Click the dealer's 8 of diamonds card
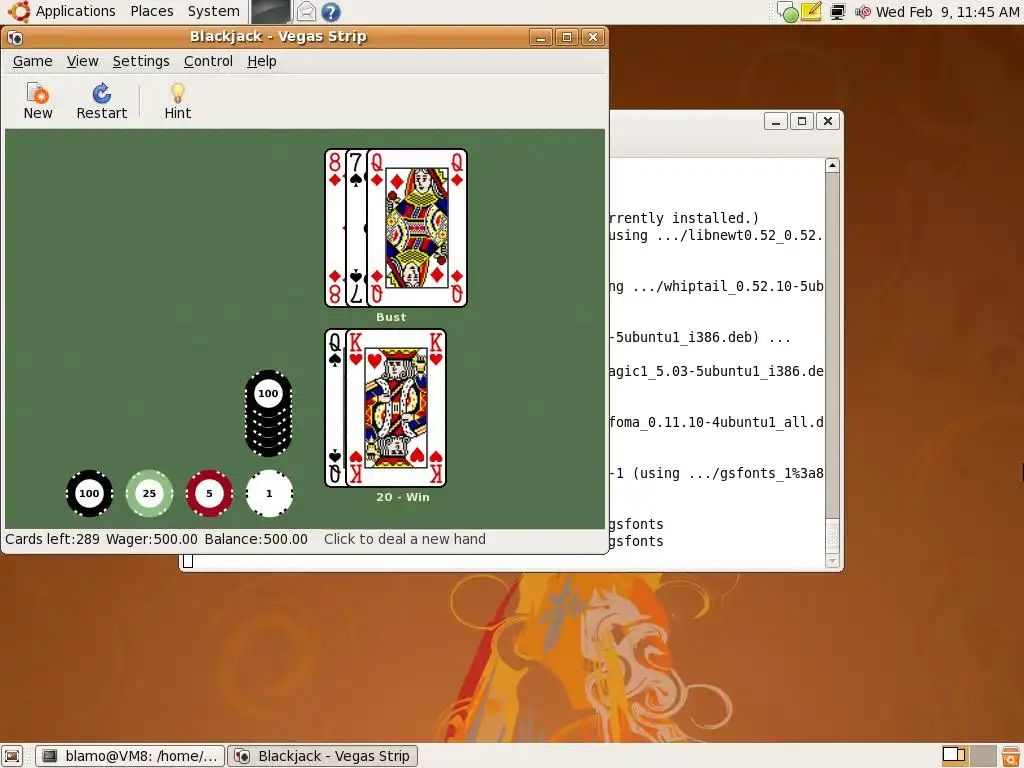This screenshot has width=1024, height=768. tap(334, 228)
